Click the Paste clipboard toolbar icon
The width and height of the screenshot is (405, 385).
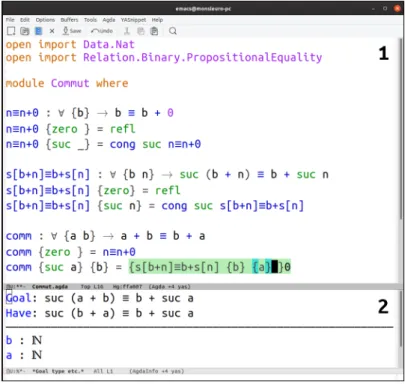click(x=154, y=31)
